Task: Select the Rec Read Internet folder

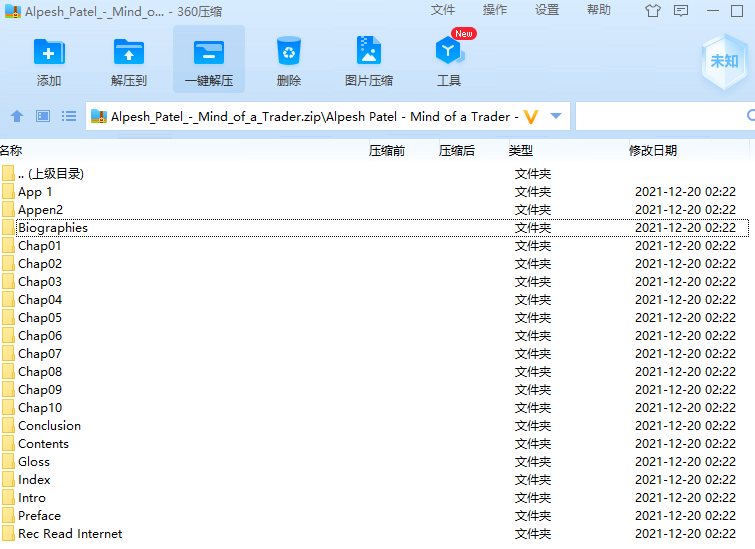Action: click(x=375, y=534)
